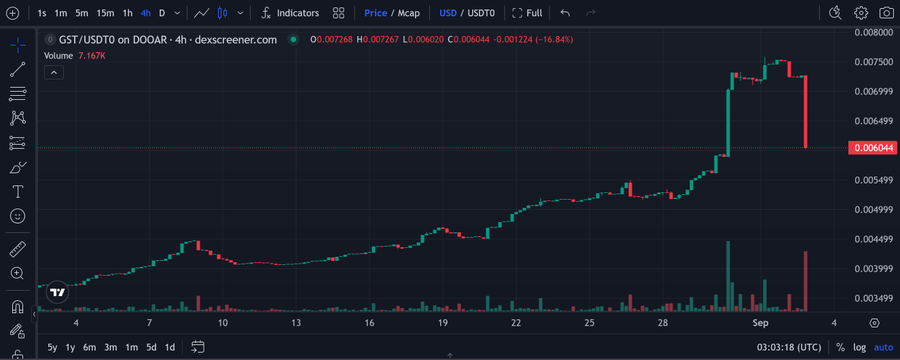The image size is (900, 360).
Task: Toggle auto scale mode
Action: 883,347
